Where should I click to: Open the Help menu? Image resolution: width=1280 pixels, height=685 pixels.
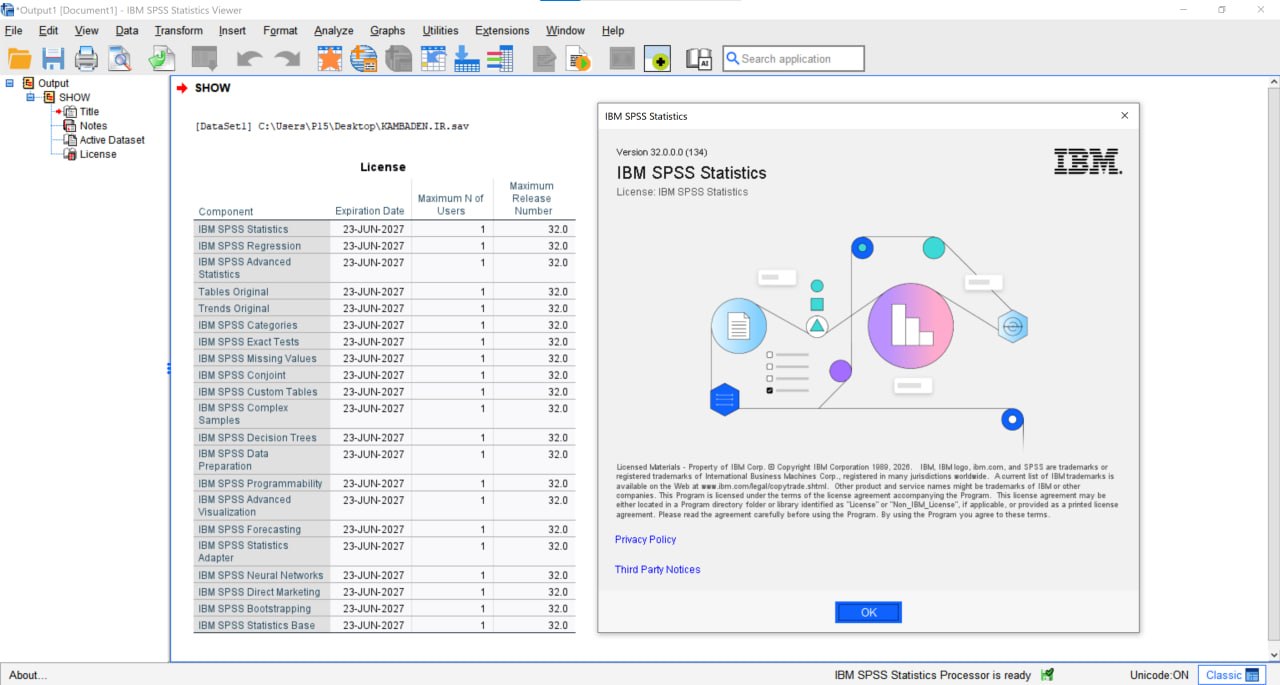pos(613,31)
